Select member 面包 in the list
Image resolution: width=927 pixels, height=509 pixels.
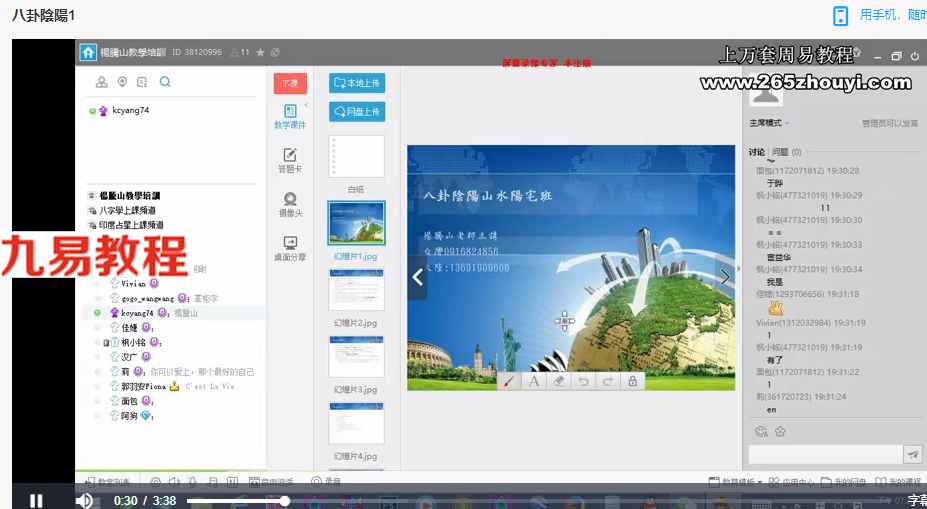[x=131, y=401]
